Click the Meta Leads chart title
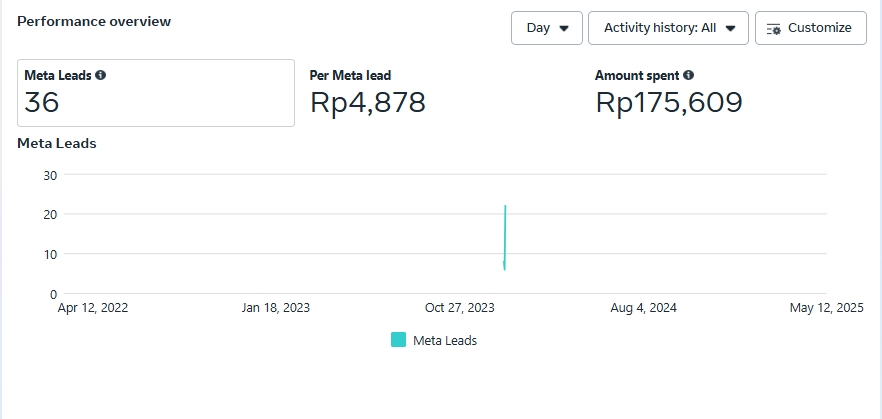This screenshot has width=882, height=419. tap(57, 143)
